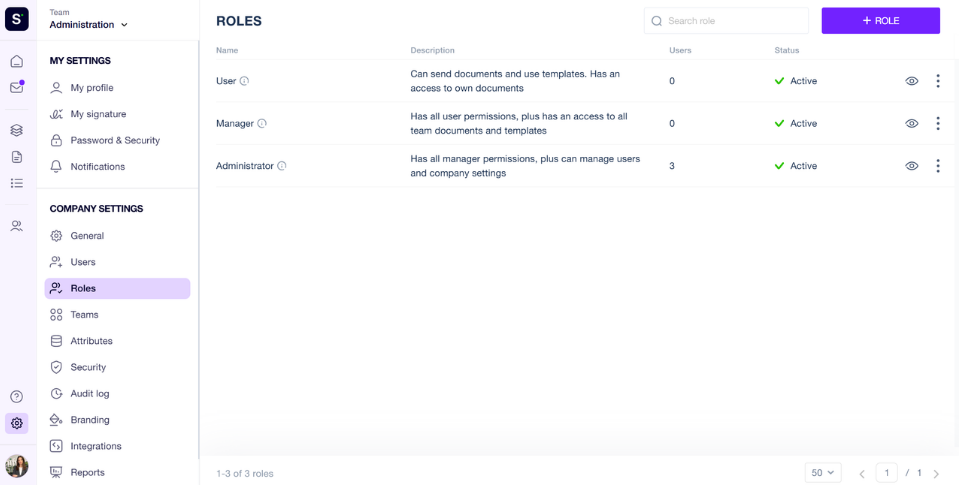Open the contacts people icon in rail
This screenshot has width=959, height=485.
(x=17, y=226)
